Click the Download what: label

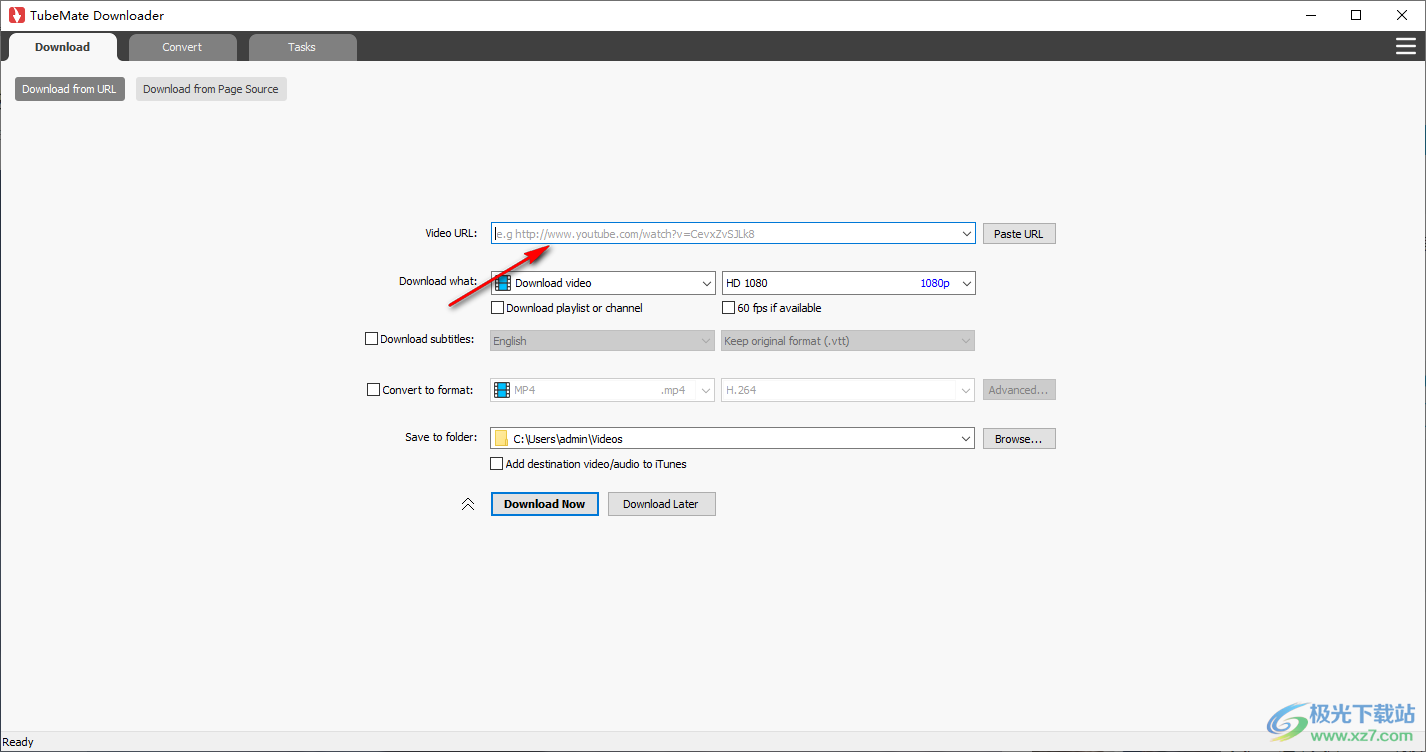pyautogui.click(x=438, y=281)
